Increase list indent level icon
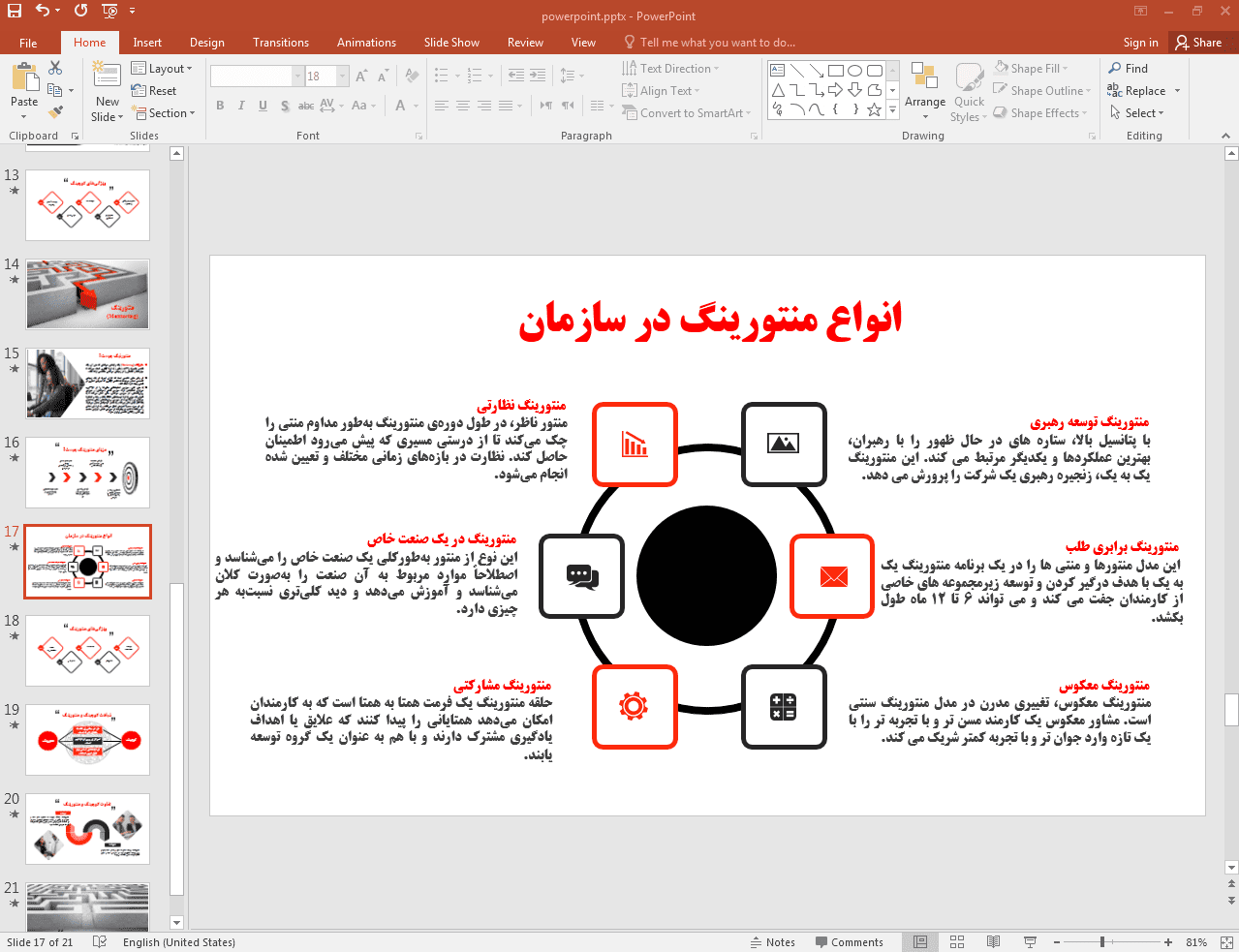Screen dimensions: 1239x952 538,76
